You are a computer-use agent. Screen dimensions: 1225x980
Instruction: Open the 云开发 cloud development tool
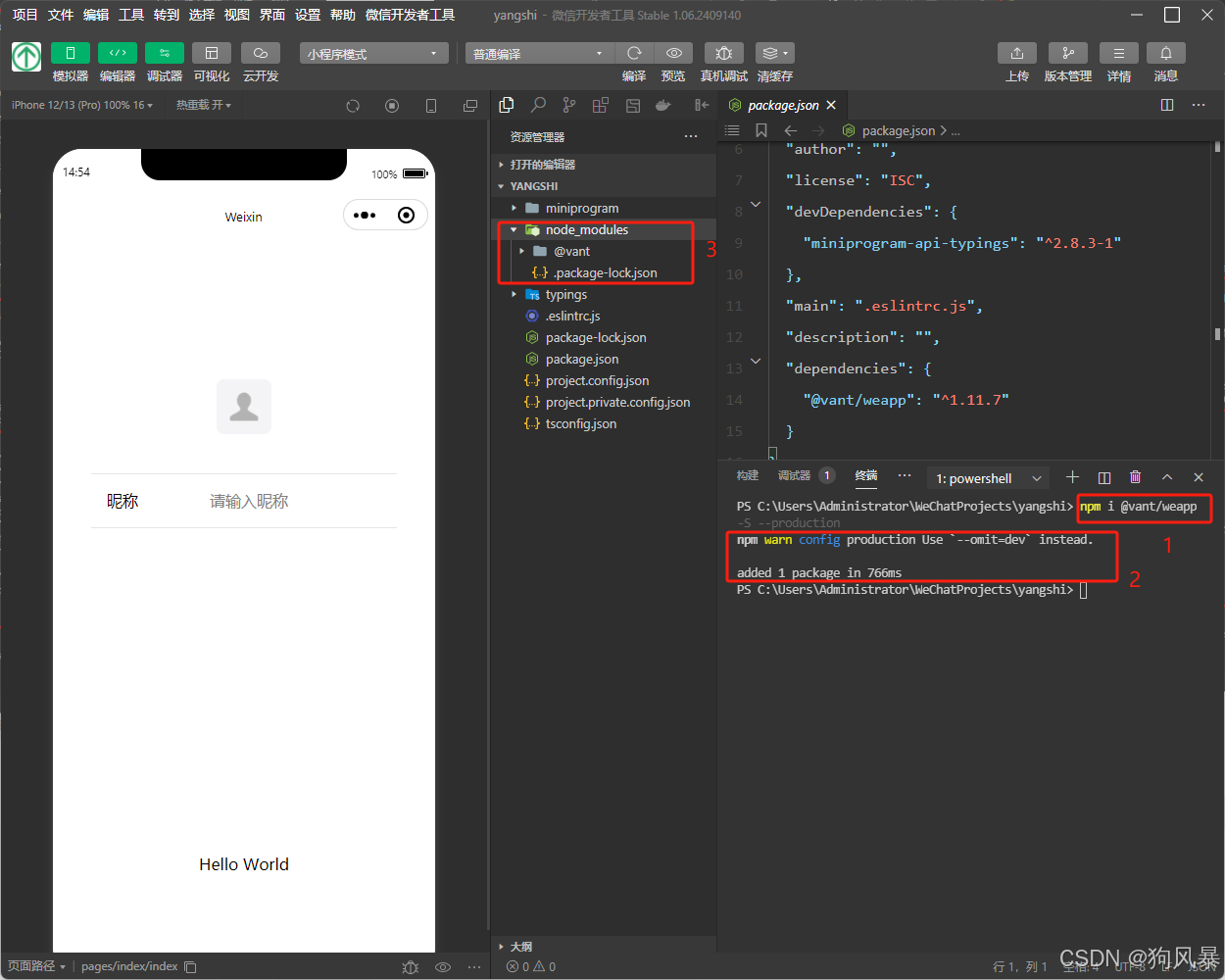point(260,62)
